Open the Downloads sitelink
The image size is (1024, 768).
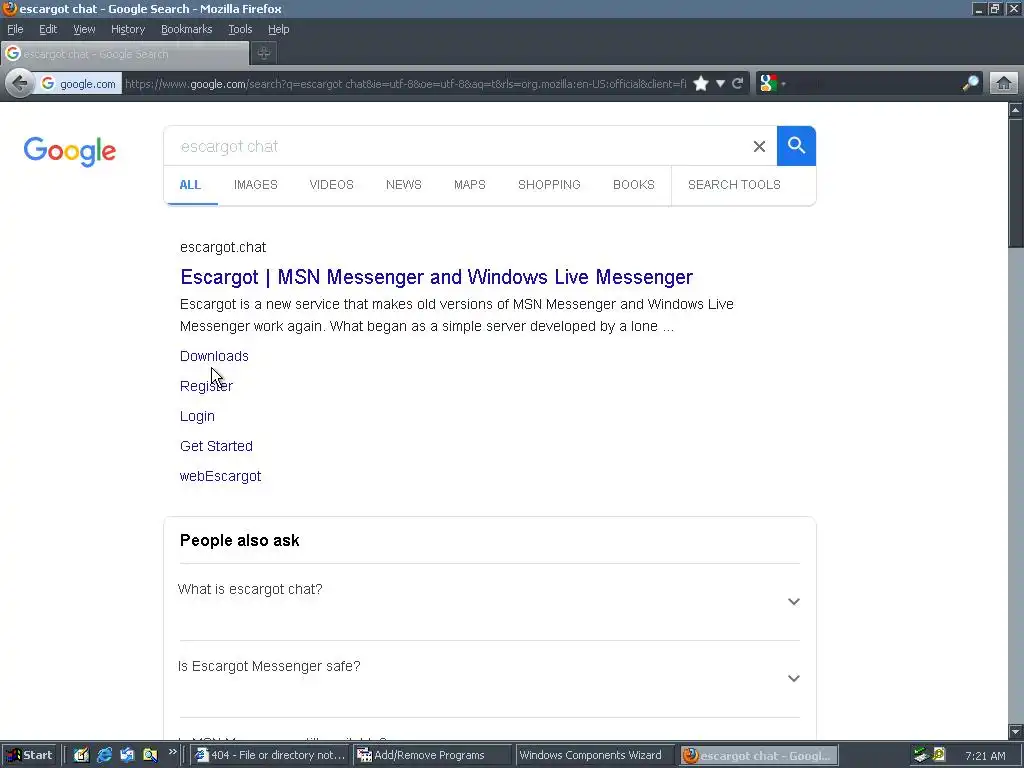pos(214,356)
